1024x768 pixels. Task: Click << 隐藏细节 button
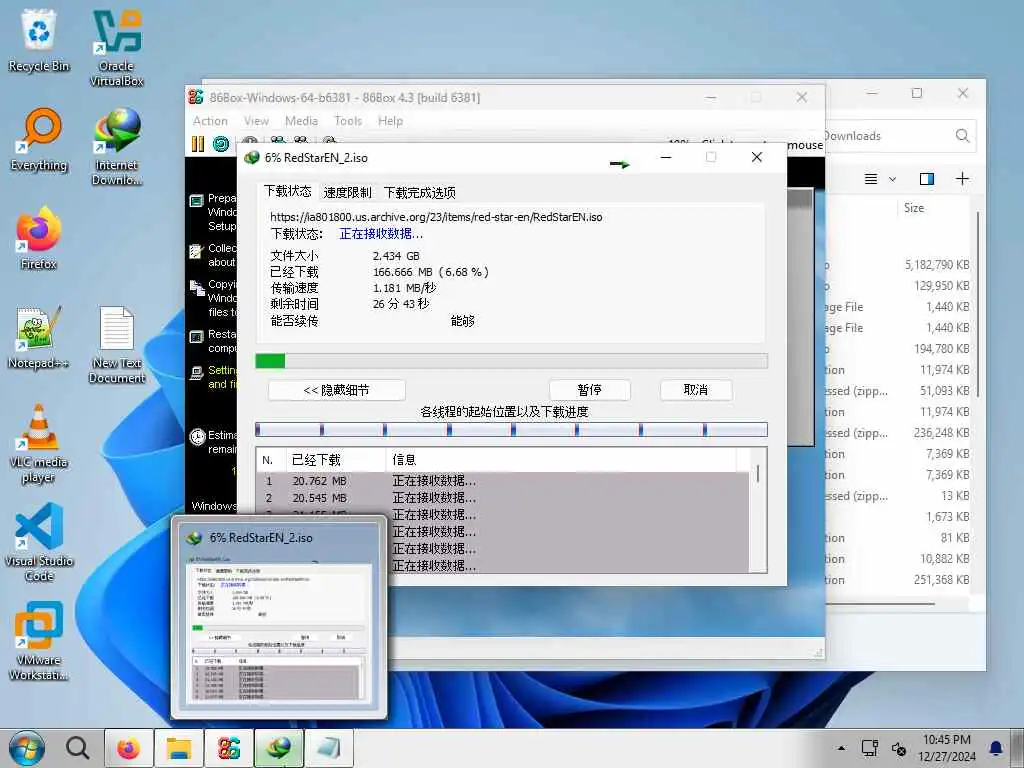336,391
